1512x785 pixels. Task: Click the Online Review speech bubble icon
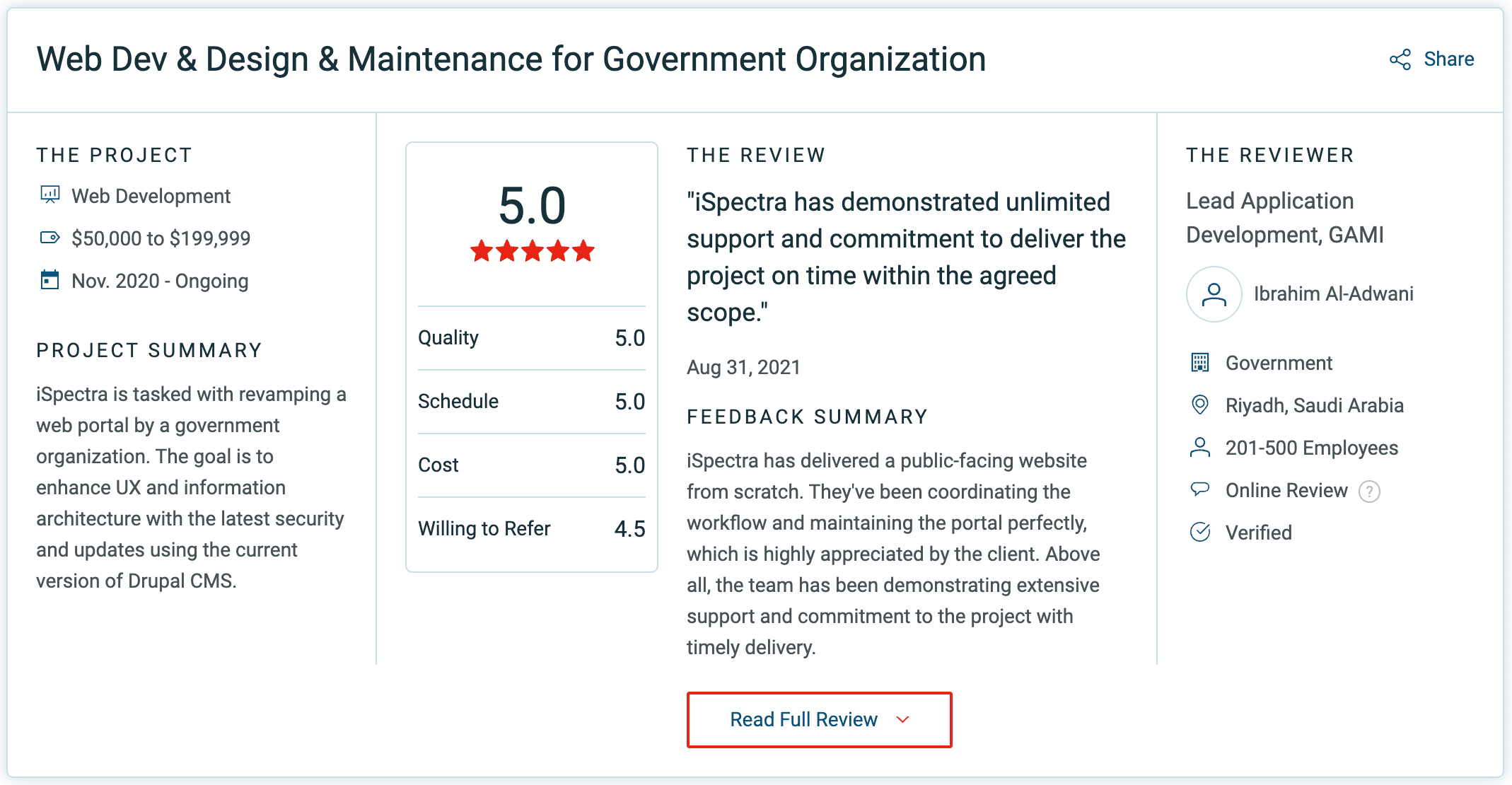1200,489
